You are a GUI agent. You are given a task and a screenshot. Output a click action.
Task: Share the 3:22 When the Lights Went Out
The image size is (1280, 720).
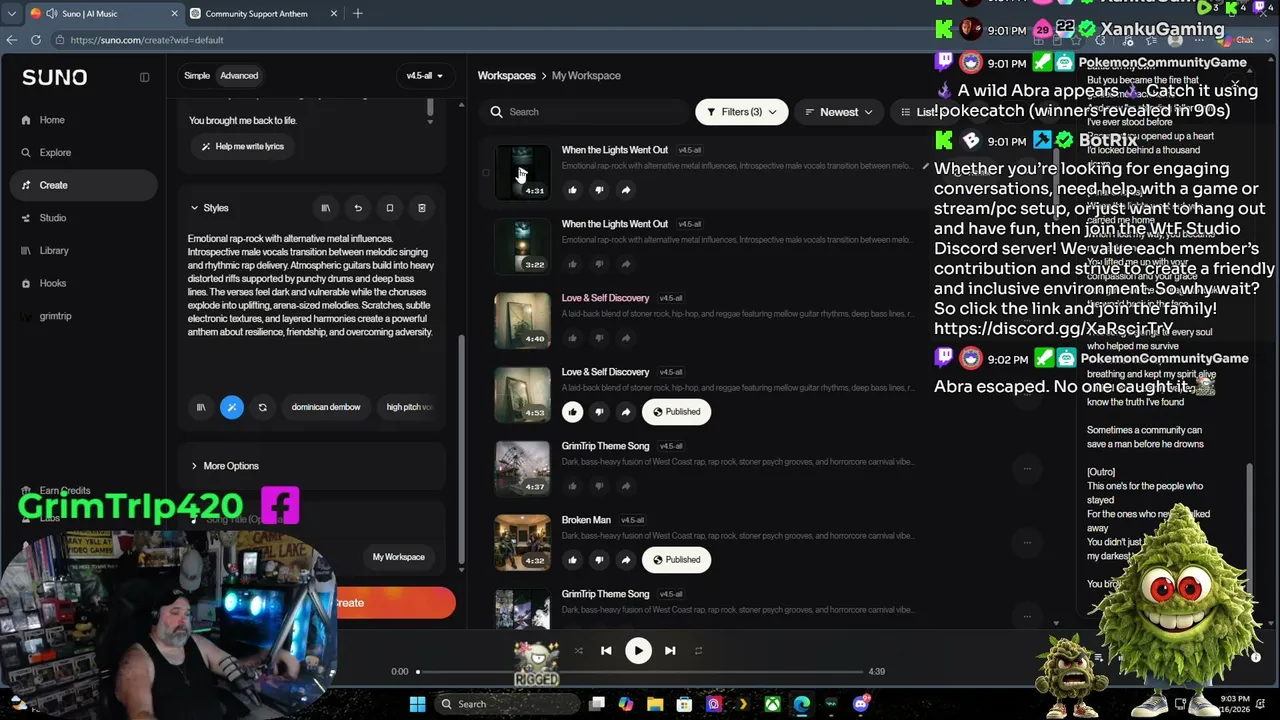click(x=626, y=264)
